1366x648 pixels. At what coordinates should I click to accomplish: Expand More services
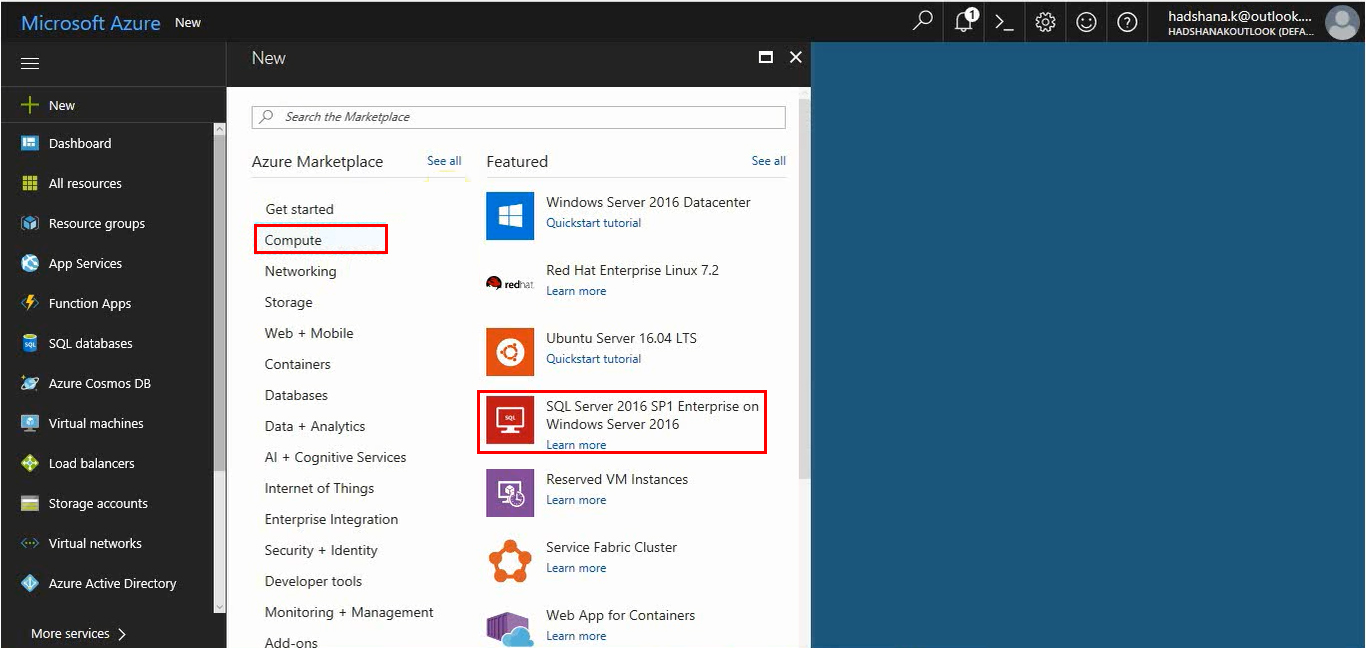coord(70,633)
